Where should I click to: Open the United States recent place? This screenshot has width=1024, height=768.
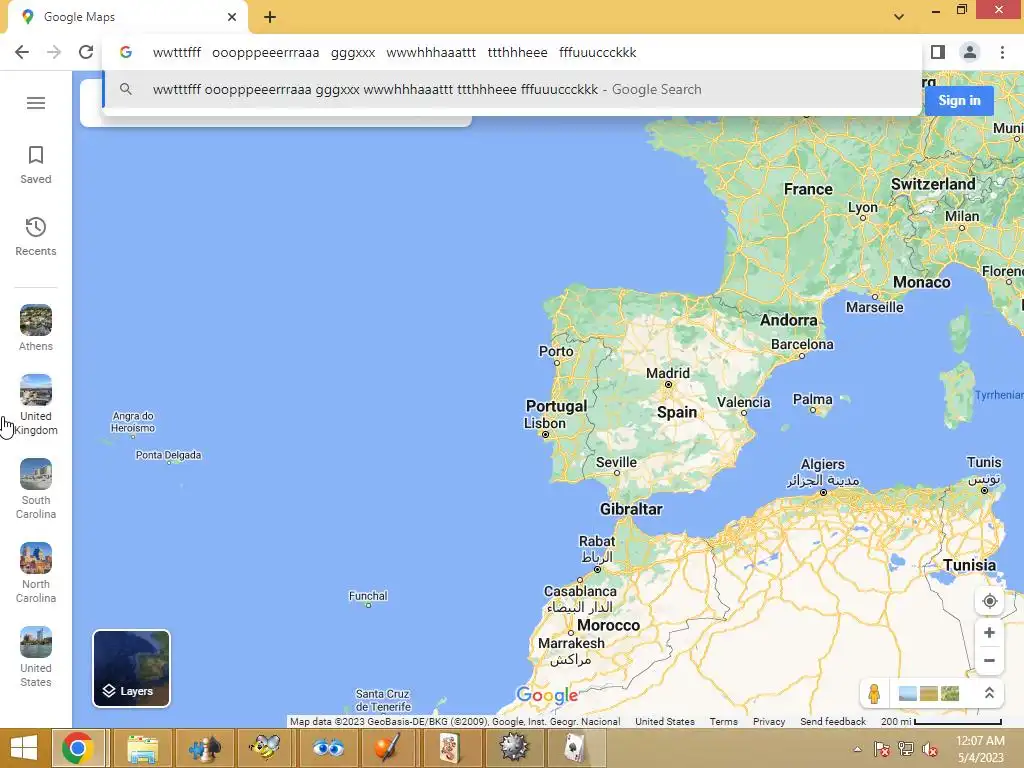pyautogui.click(x=36, y=657)
